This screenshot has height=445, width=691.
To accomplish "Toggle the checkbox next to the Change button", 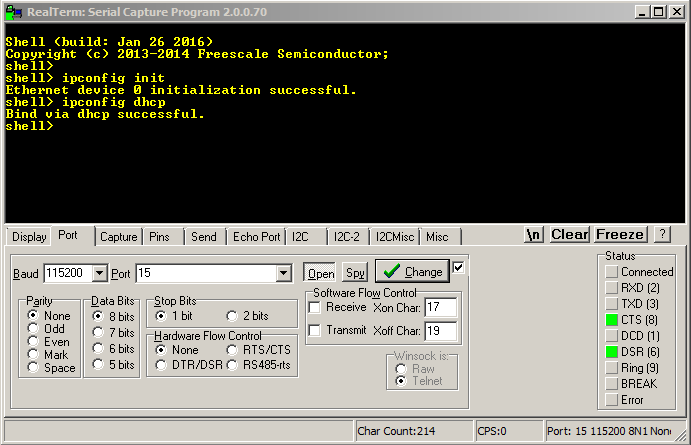I will [x=458, y=267].
